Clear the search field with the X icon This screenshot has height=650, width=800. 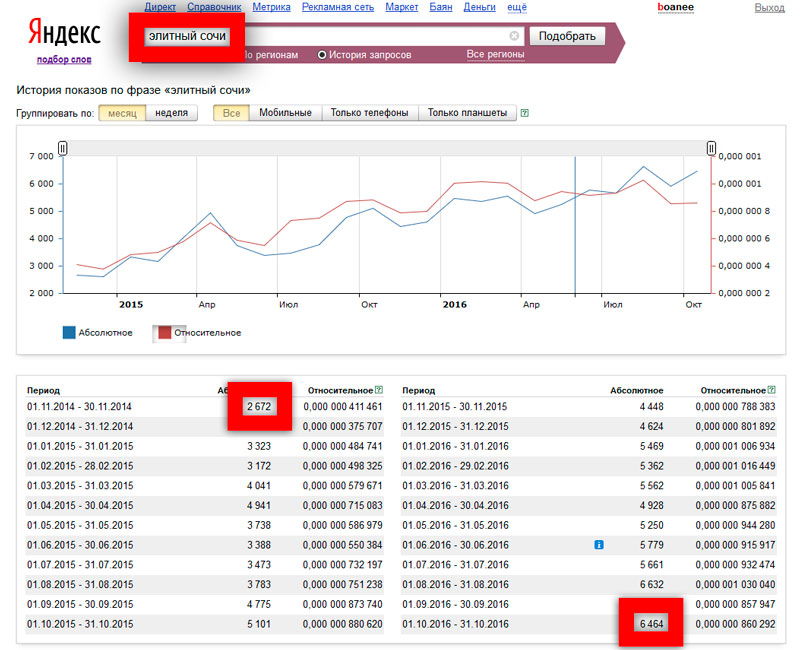514,36
